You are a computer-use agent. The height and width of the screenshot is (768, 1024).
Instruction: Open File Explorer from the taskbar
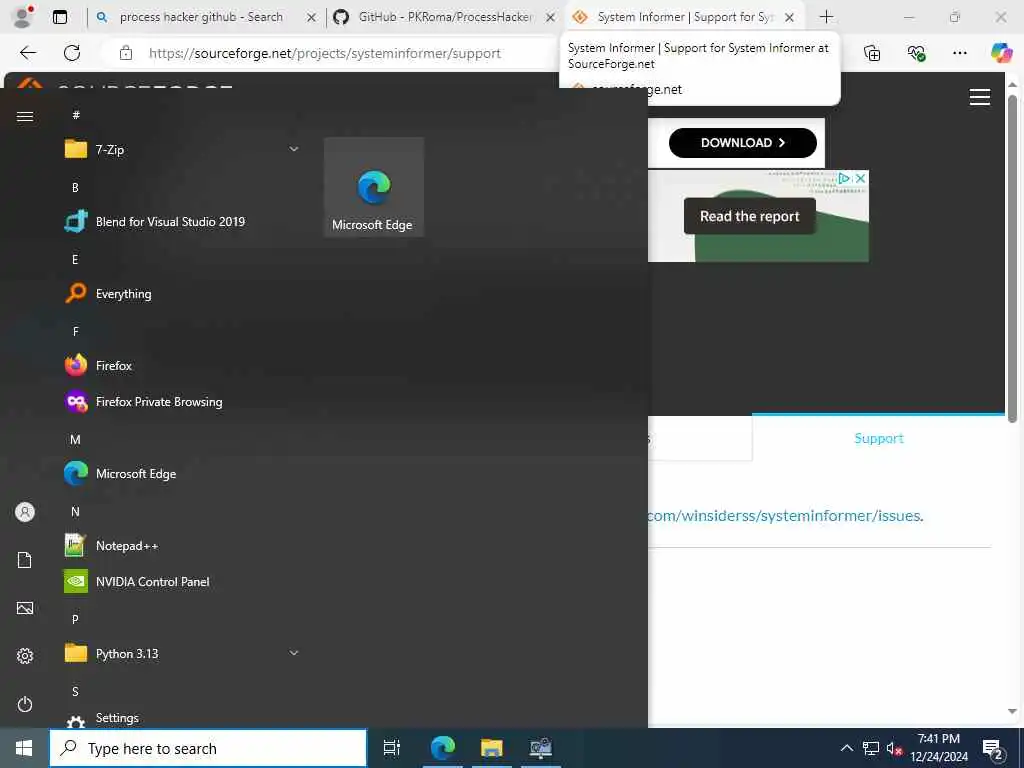click(x=492, y=748)
